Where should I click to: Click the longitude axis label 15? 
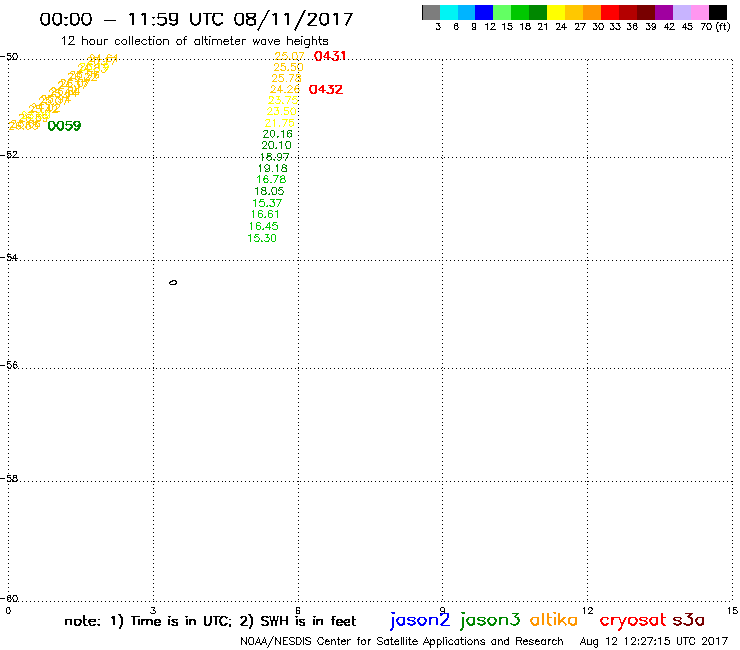click(732, 610)
